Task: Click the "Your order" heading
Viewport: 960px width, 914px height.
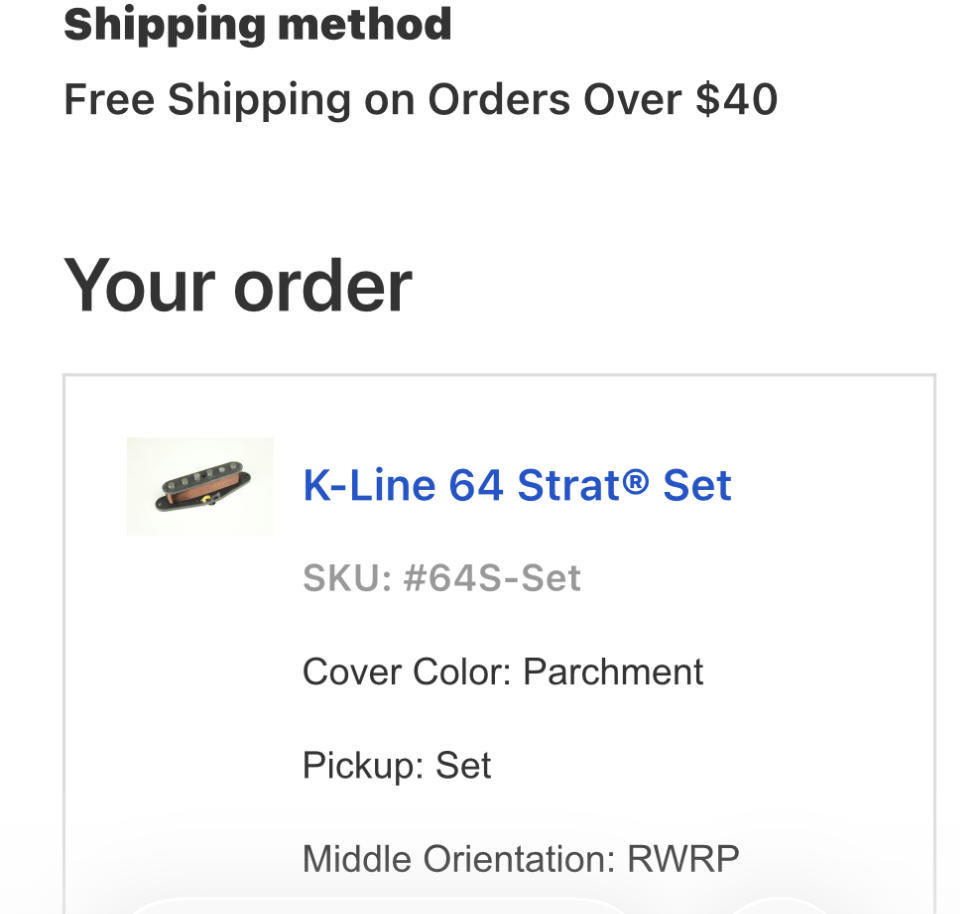Action: click(237, 286)
